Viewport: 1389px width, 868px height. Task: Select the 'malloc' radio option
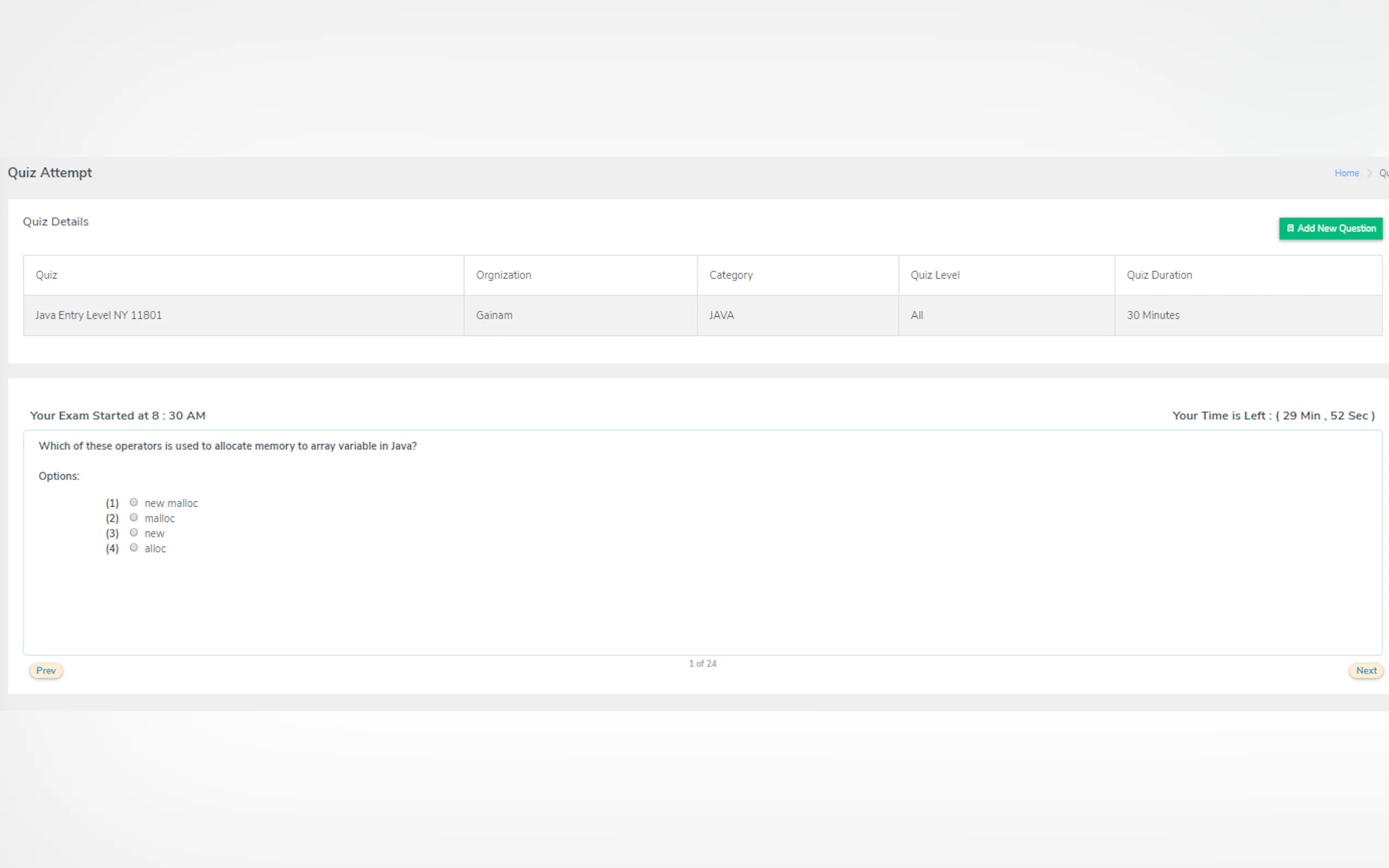point(134,517)
